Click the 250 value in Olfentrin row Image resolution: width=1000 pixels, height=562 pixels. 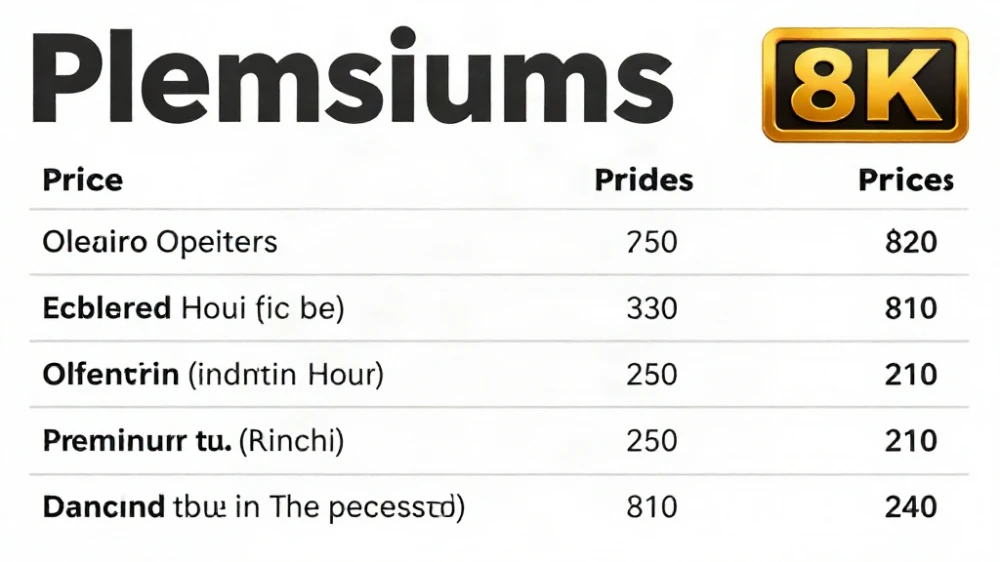click(651, 374)
